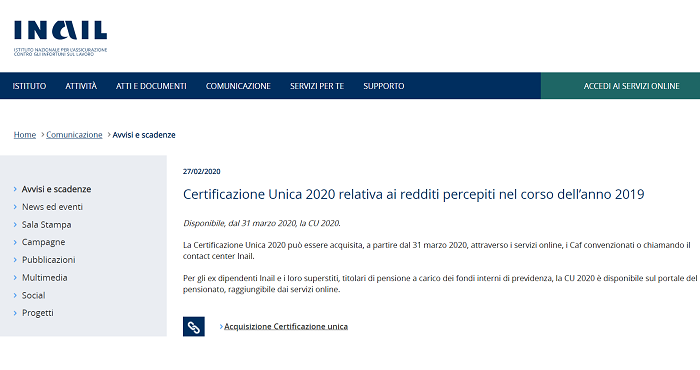Open the Comunicazione breadcrumb link
This screenshot has width=700, height=370.
[74, 135]
